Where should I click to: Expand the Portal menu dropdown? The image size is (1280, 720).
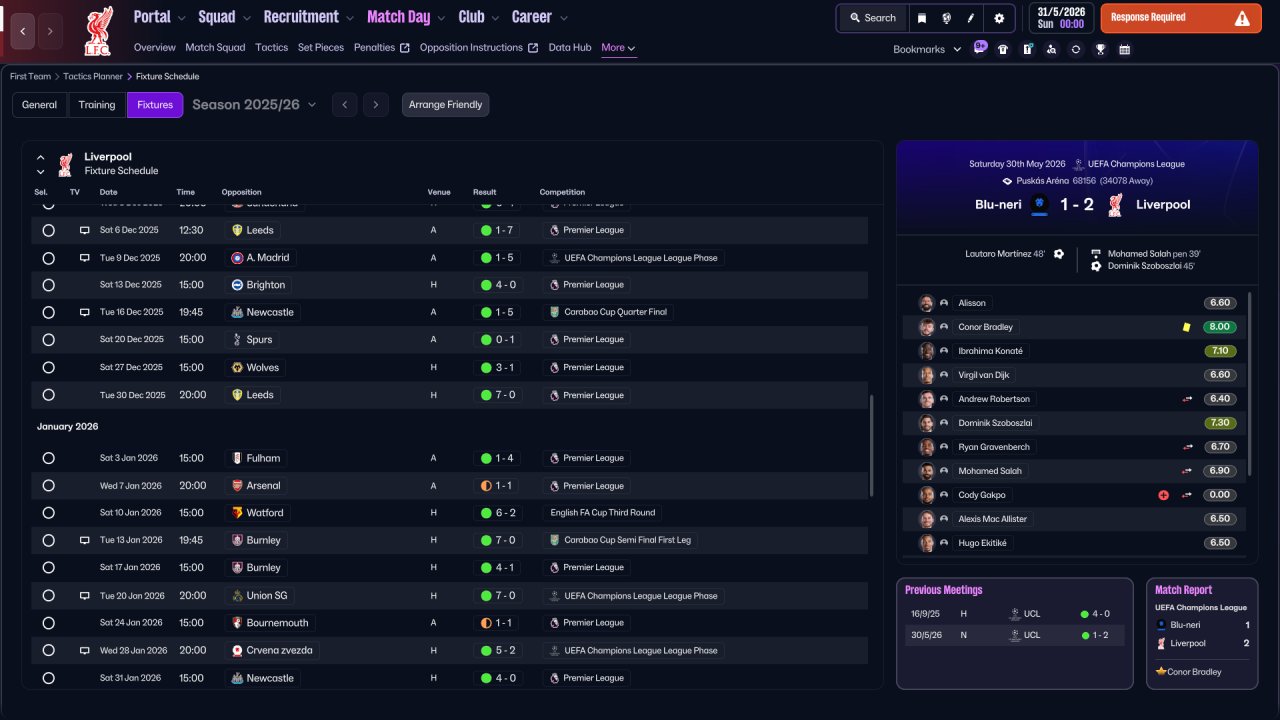point(181,18)
